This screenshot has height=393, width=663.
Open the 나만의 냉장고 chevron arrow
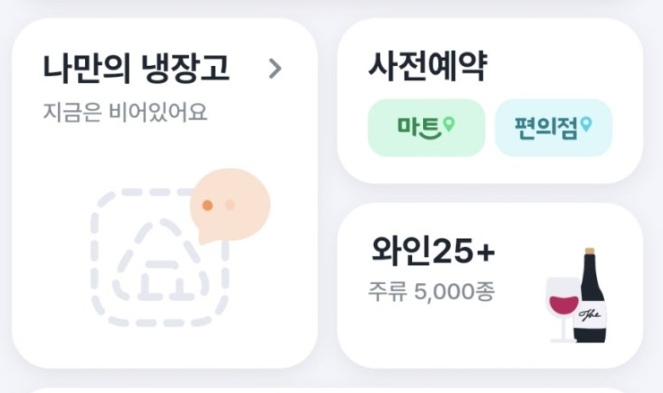tap(275, 69)
